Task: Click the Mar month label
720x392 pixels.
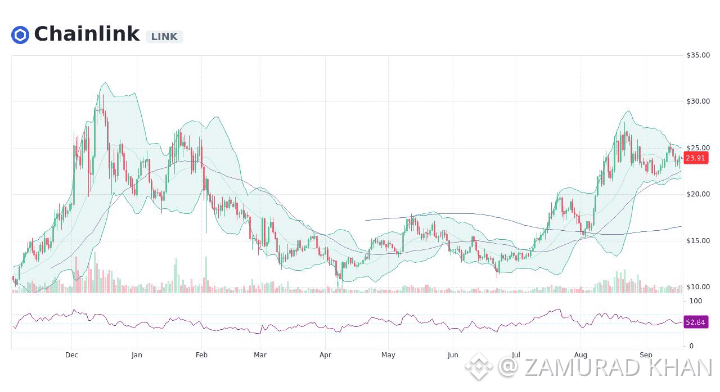Action: pos(260,355)
